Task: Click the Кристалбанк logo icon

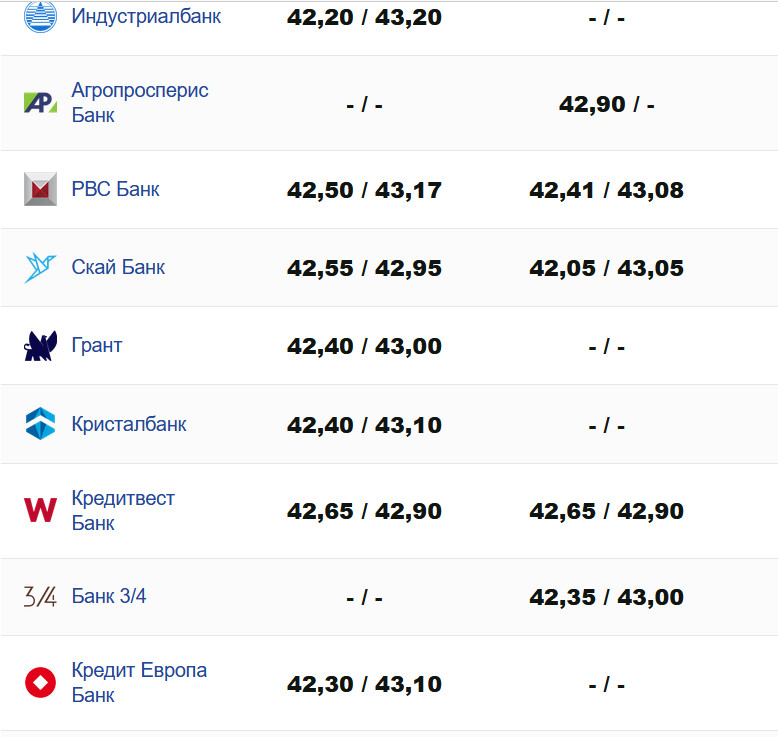Action: point(40,424)
